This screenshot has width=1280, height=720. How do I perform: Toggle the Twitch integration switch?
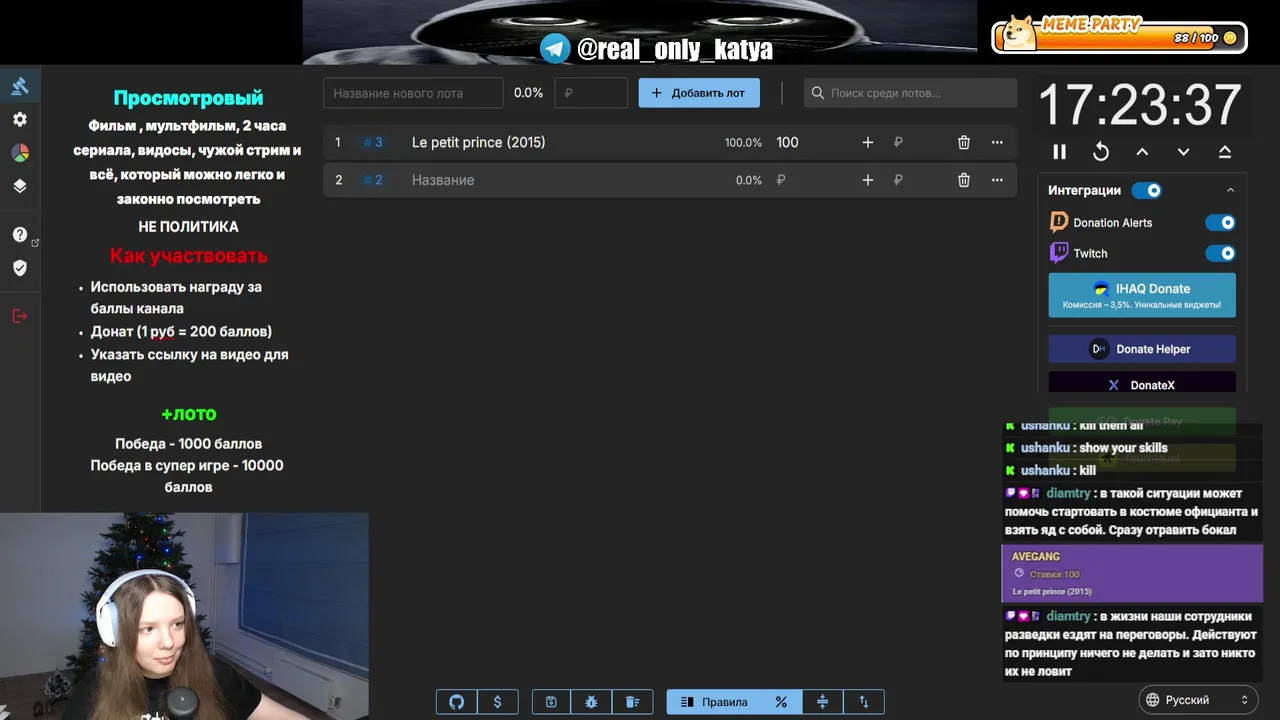point(1220,253)
